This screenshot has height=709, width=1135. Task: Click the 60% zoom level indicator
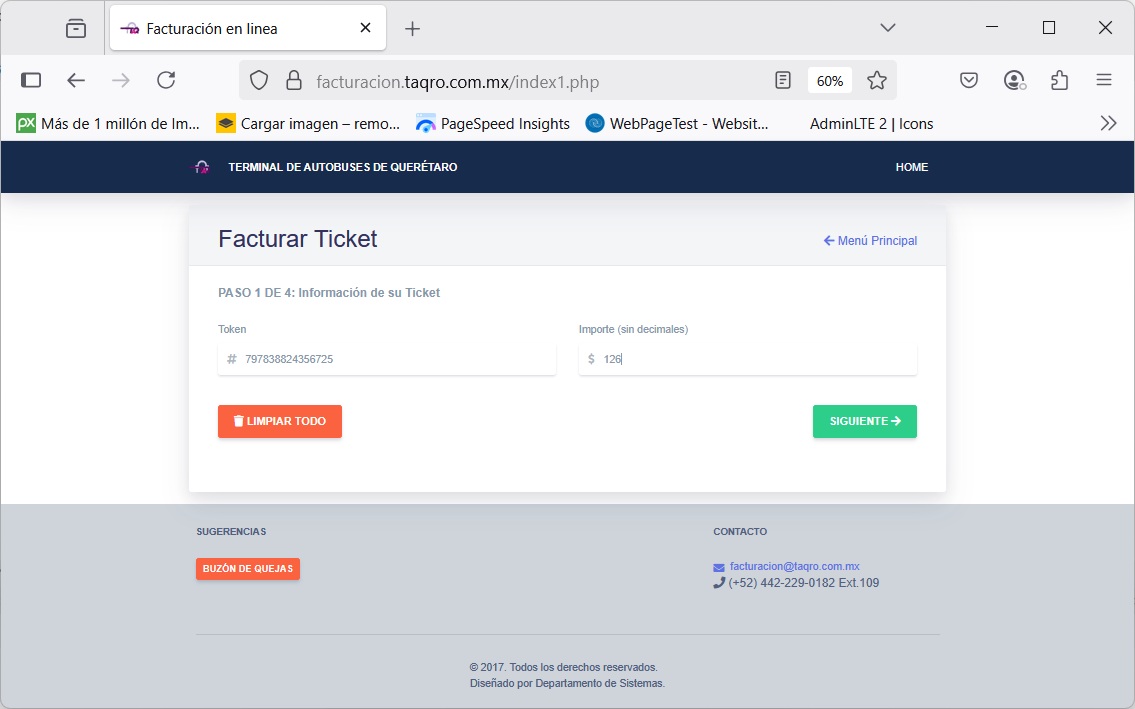click(x=829, y=81)
